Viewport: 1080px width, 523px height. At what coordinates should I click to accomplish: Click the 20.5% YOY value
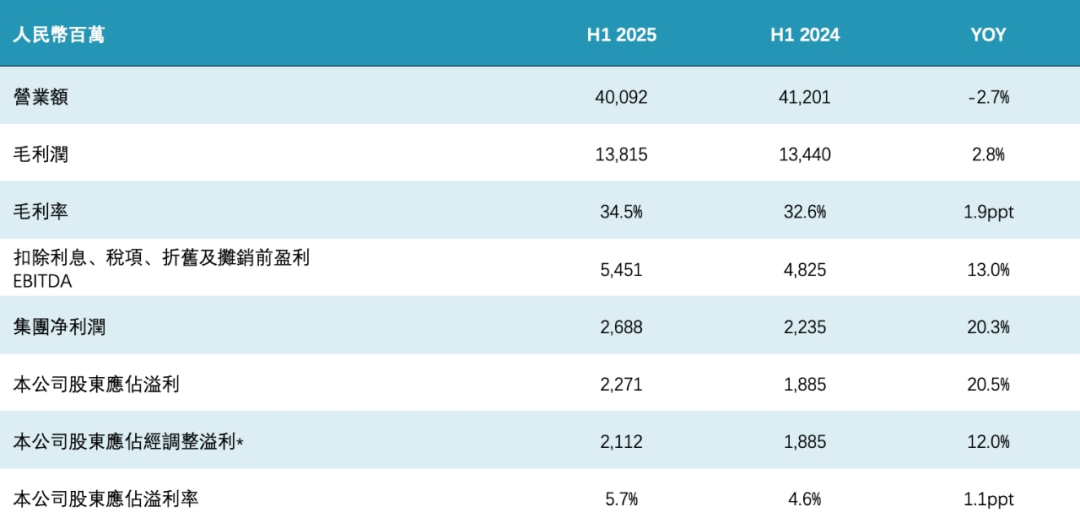[987, 384]
